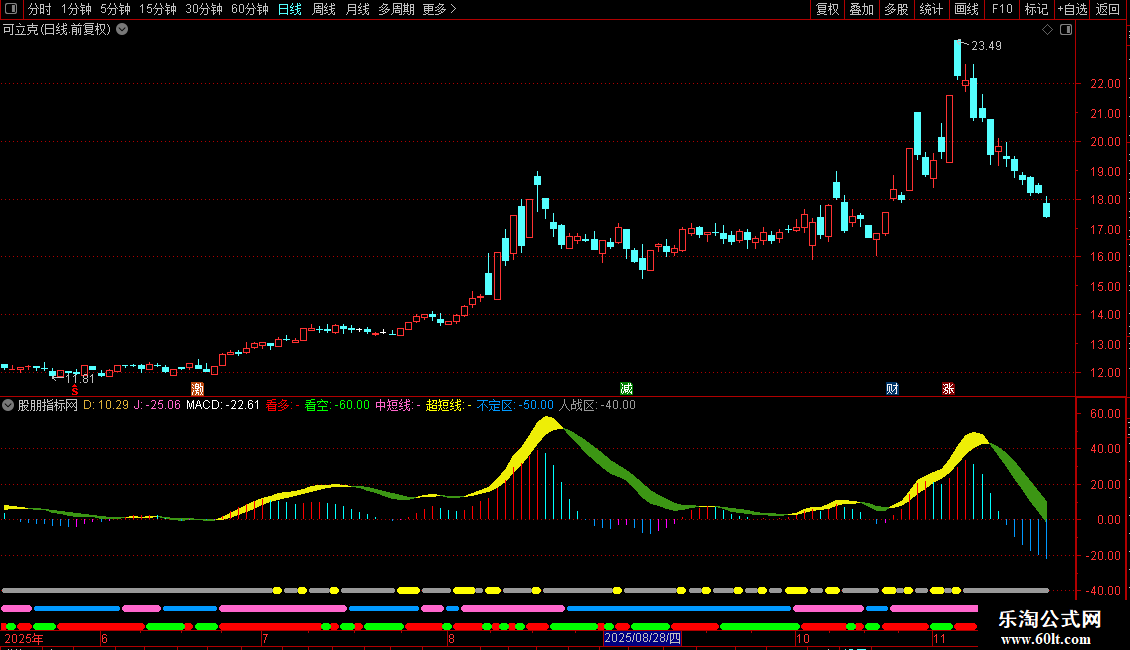Open dropdown before 股朋指标网 indicator
Screen dimensions: 1130x650
[8, 405]
